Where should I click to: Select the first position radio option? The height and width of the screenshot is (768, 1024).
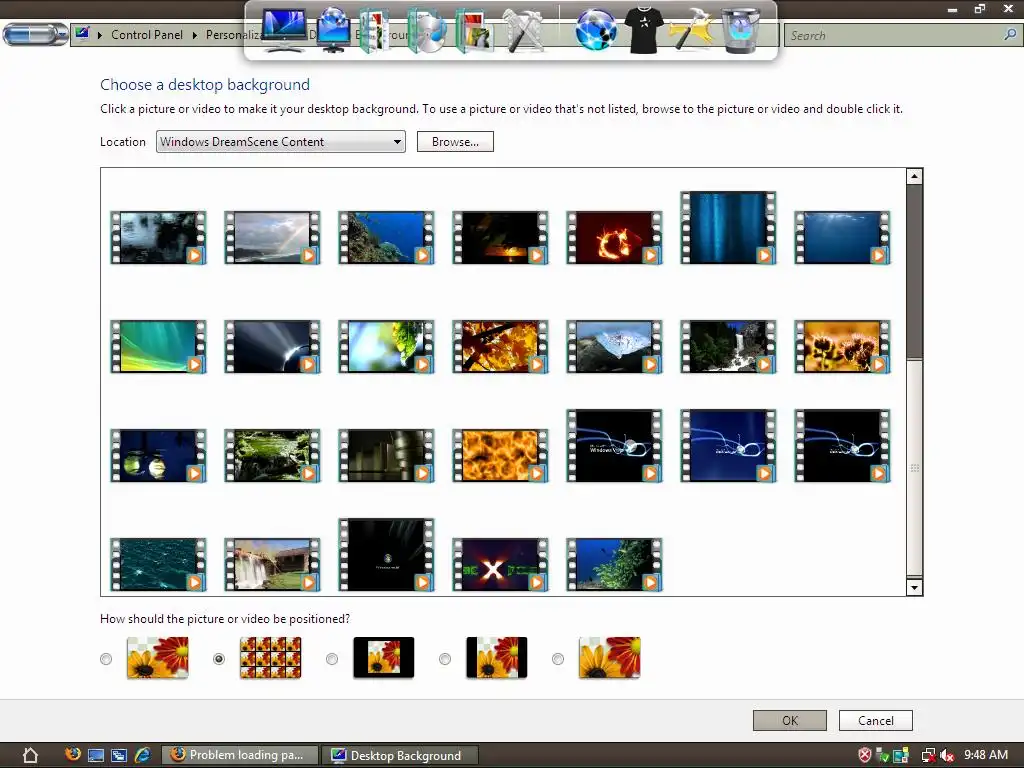pos(106,659)
